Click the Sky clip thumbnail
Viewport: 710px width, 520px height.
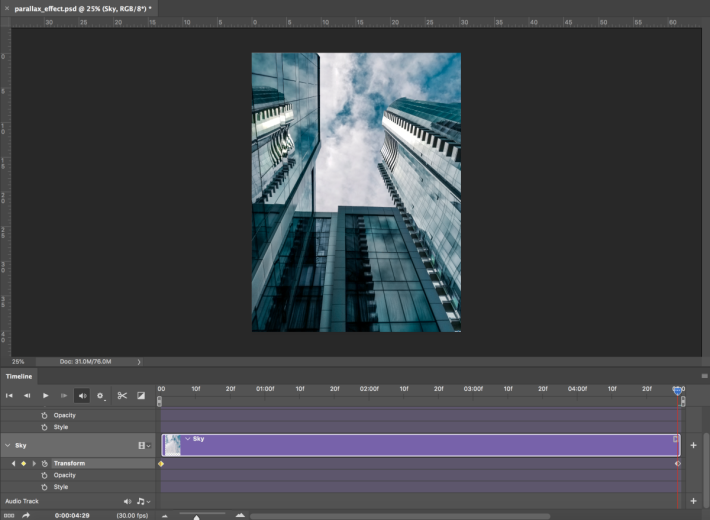172,445
